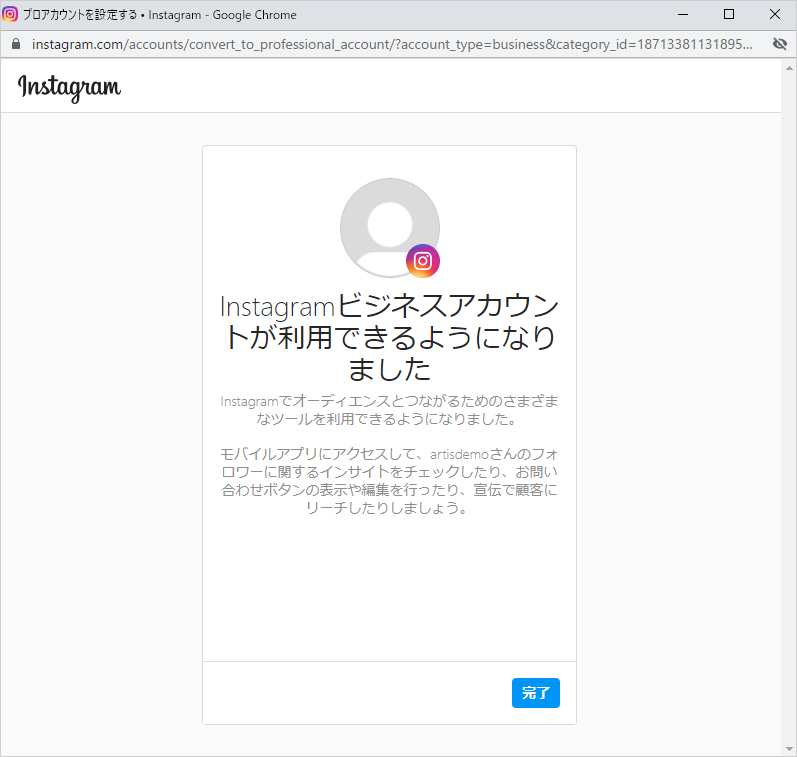Select the instagram.com URL in address bar
This screenshot has height=757, width=797.
point(392,44)
